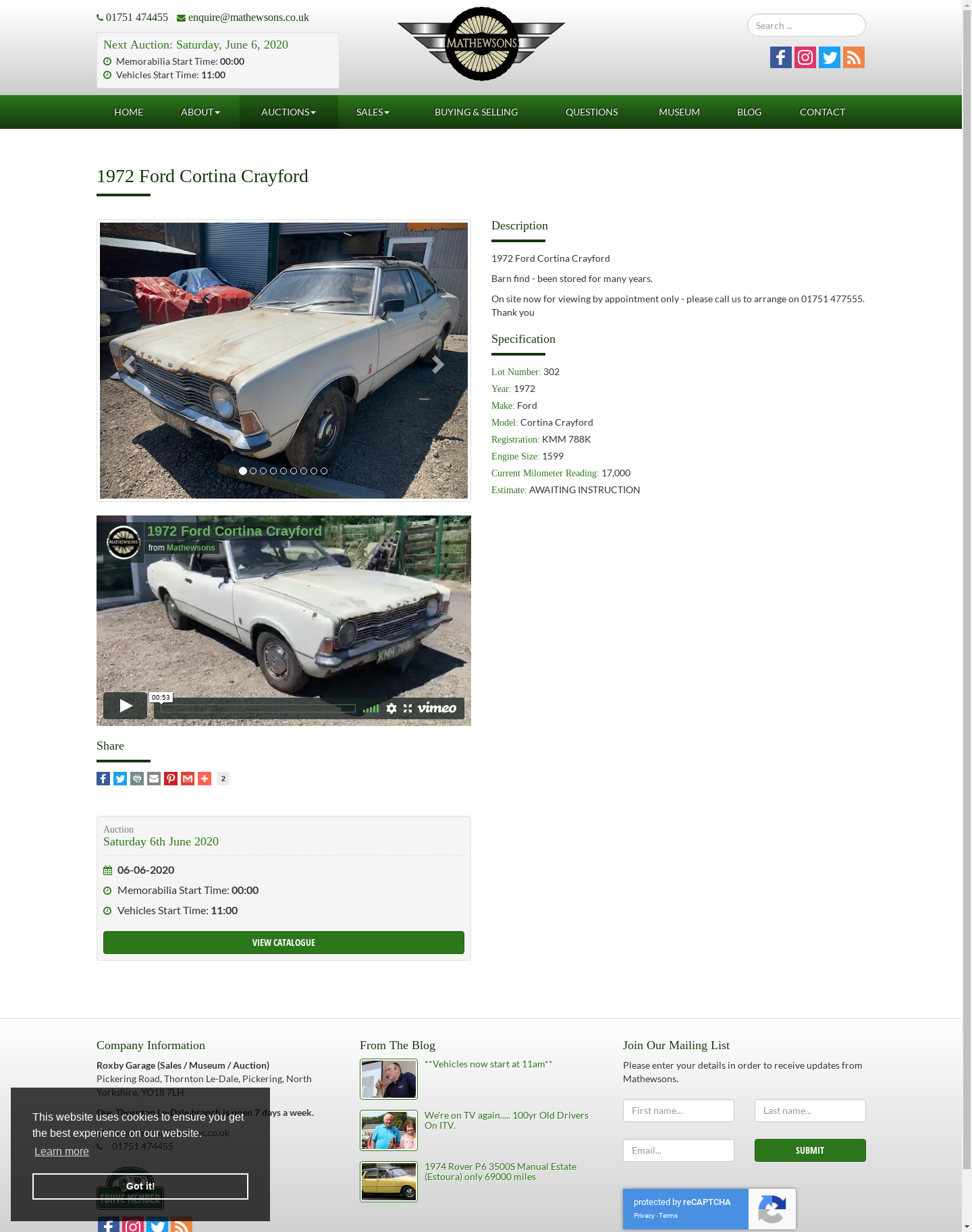Go to the Museum menu item
Screen dimensions: 972x1232
click(x=679, y=112)
